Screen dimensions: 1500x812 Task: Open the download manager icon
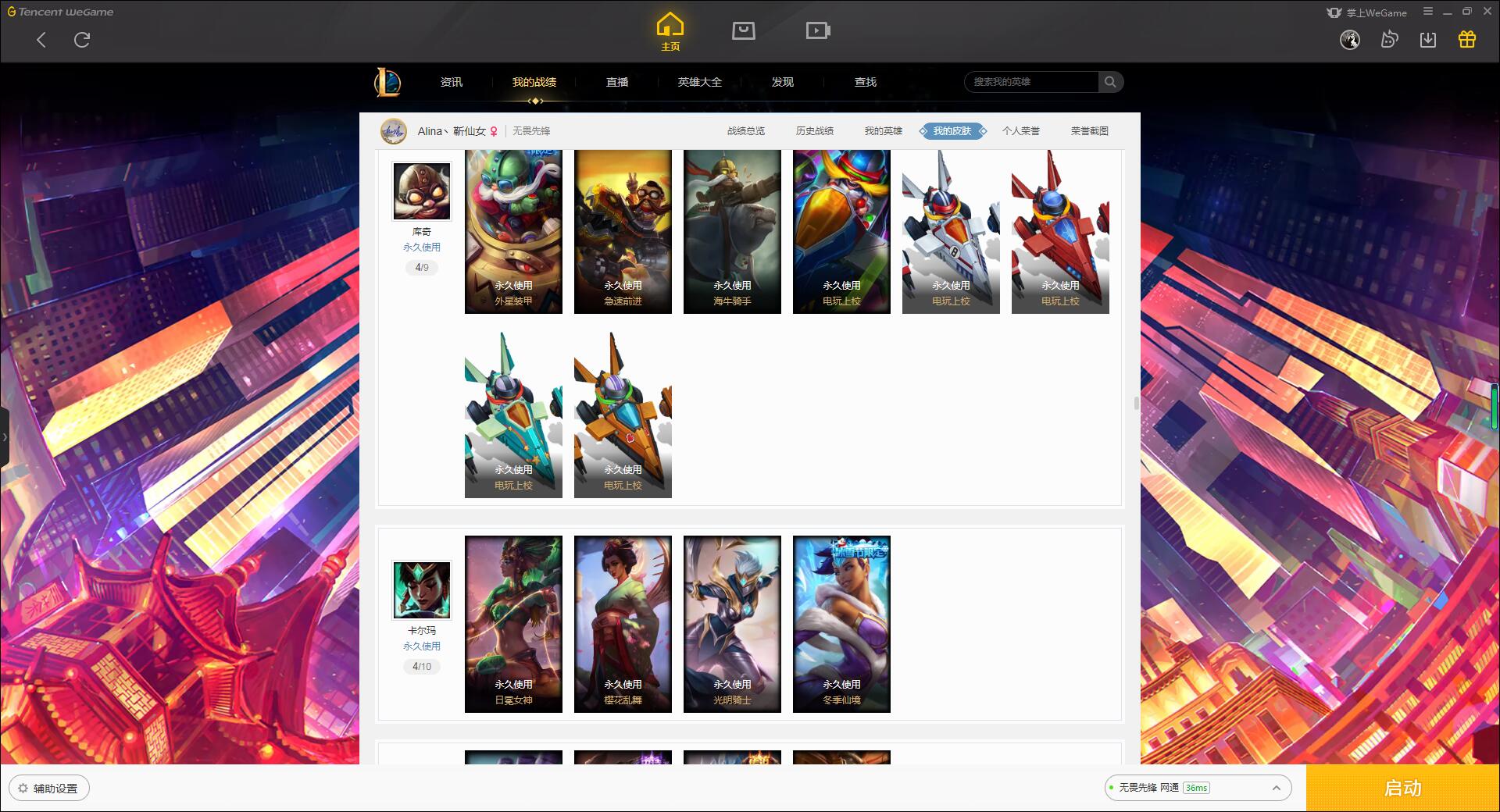pyautogui.click(x=1428, y=39)
